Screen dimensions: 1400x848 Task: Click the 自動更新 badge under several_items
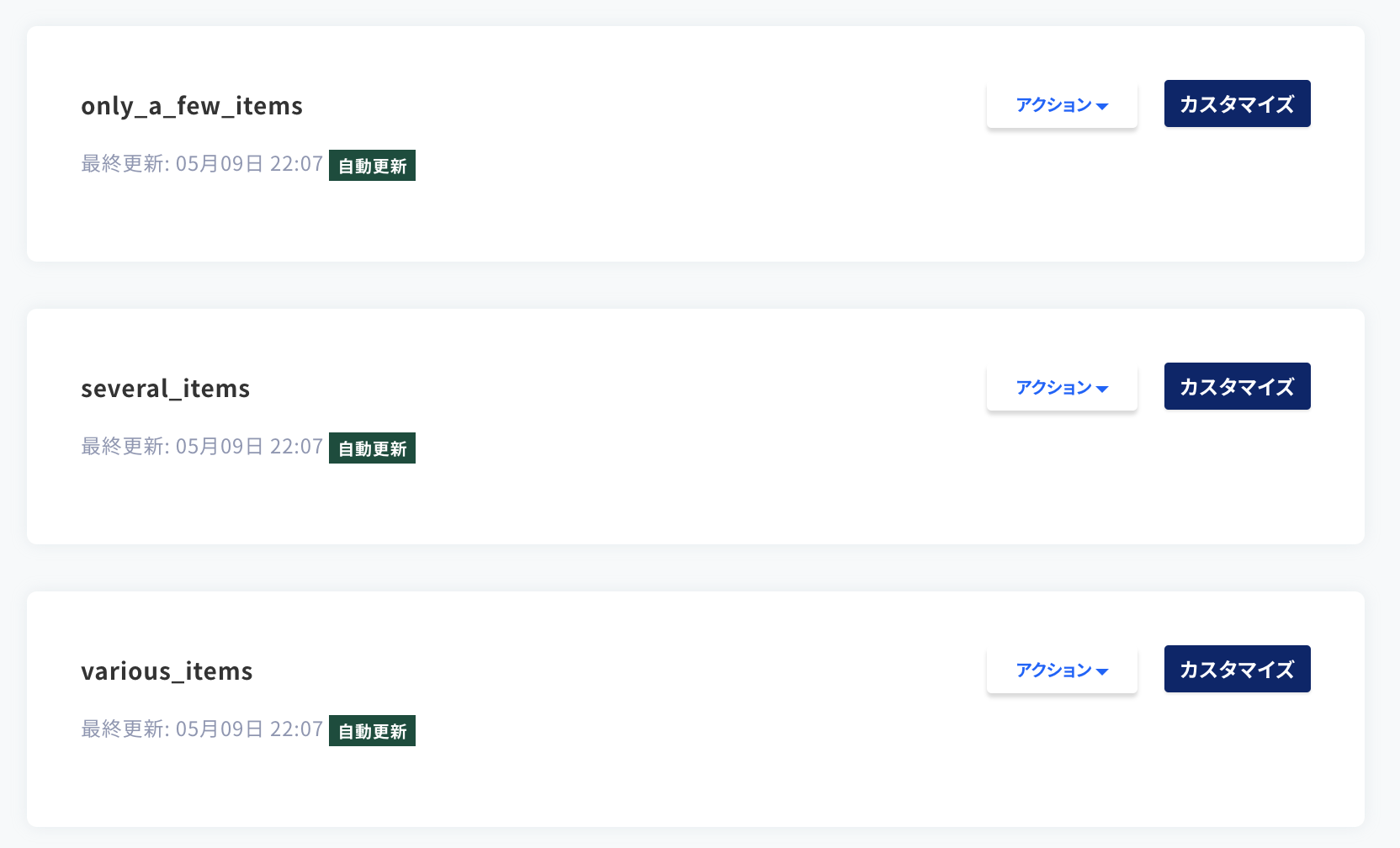pos(372,448)
